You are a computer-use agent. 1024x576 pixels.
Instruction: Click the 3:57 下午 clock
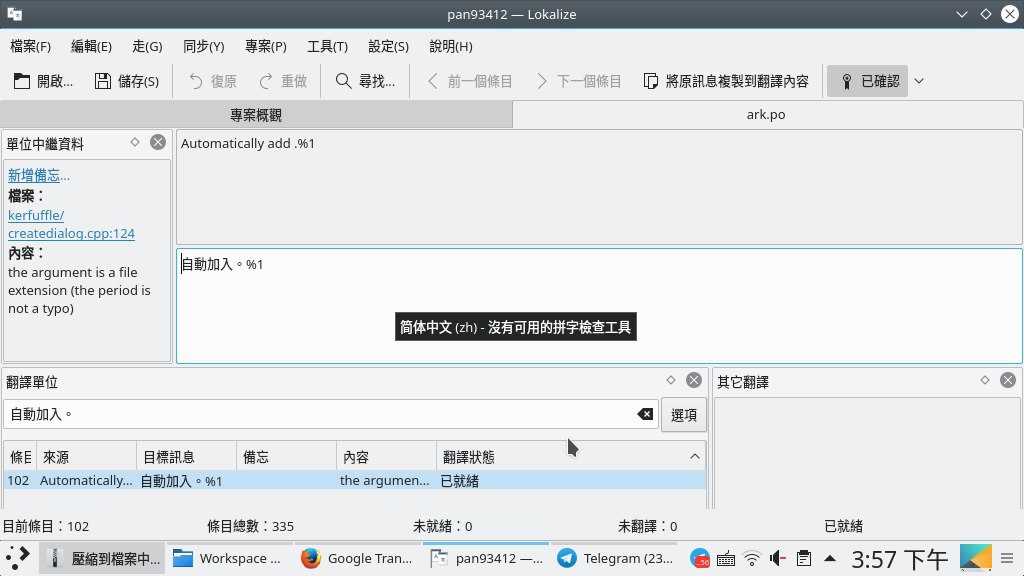click(899, 559)
